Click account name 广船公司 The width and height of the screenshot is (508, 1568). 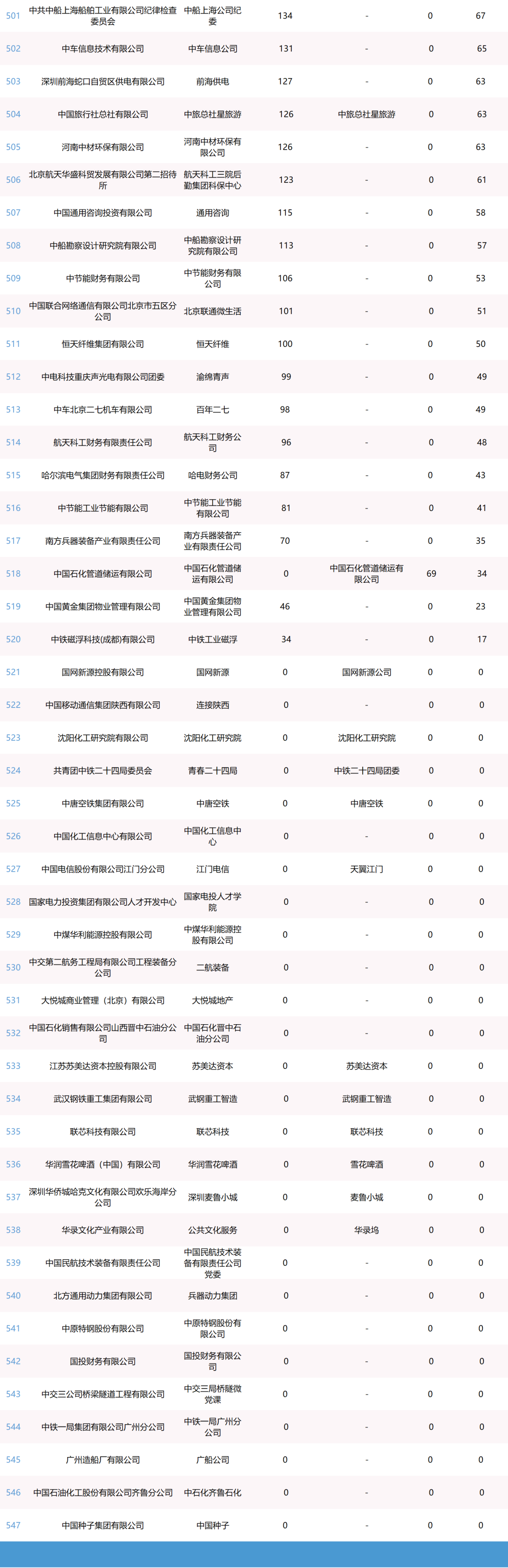[213, 1460]
